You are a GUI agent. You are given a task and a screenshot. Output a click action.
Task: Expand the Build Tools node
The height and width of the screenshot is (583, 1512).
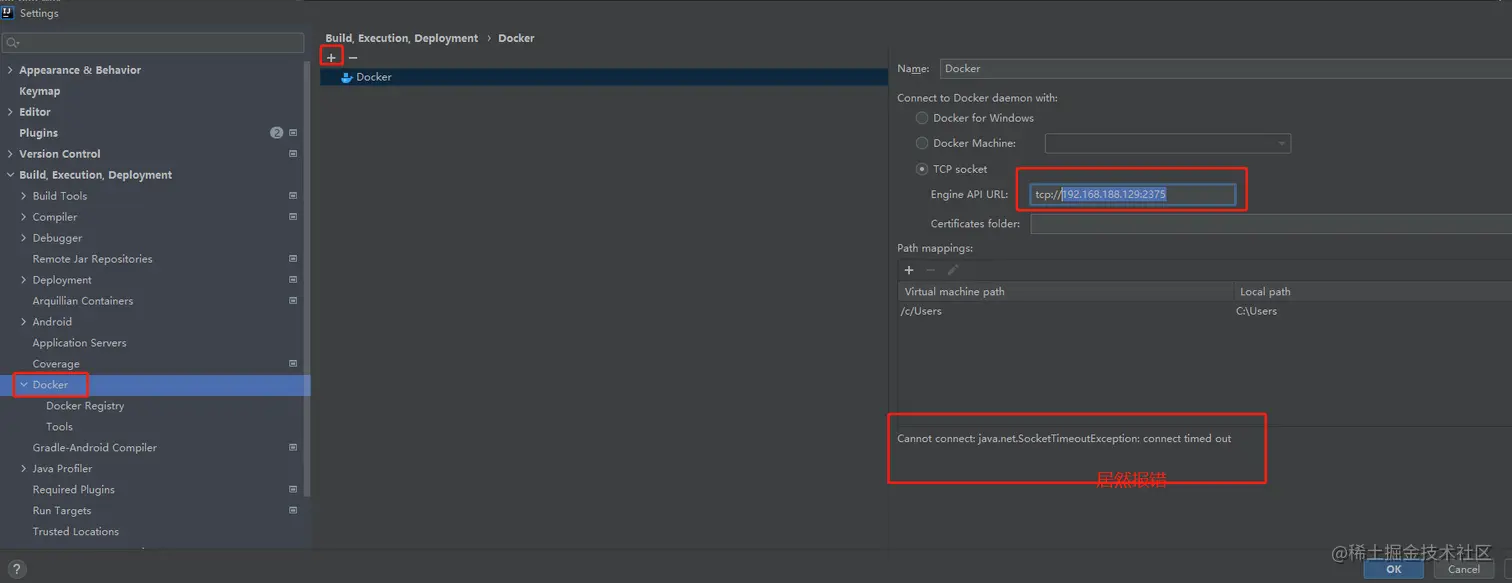[x=24, y=196]
